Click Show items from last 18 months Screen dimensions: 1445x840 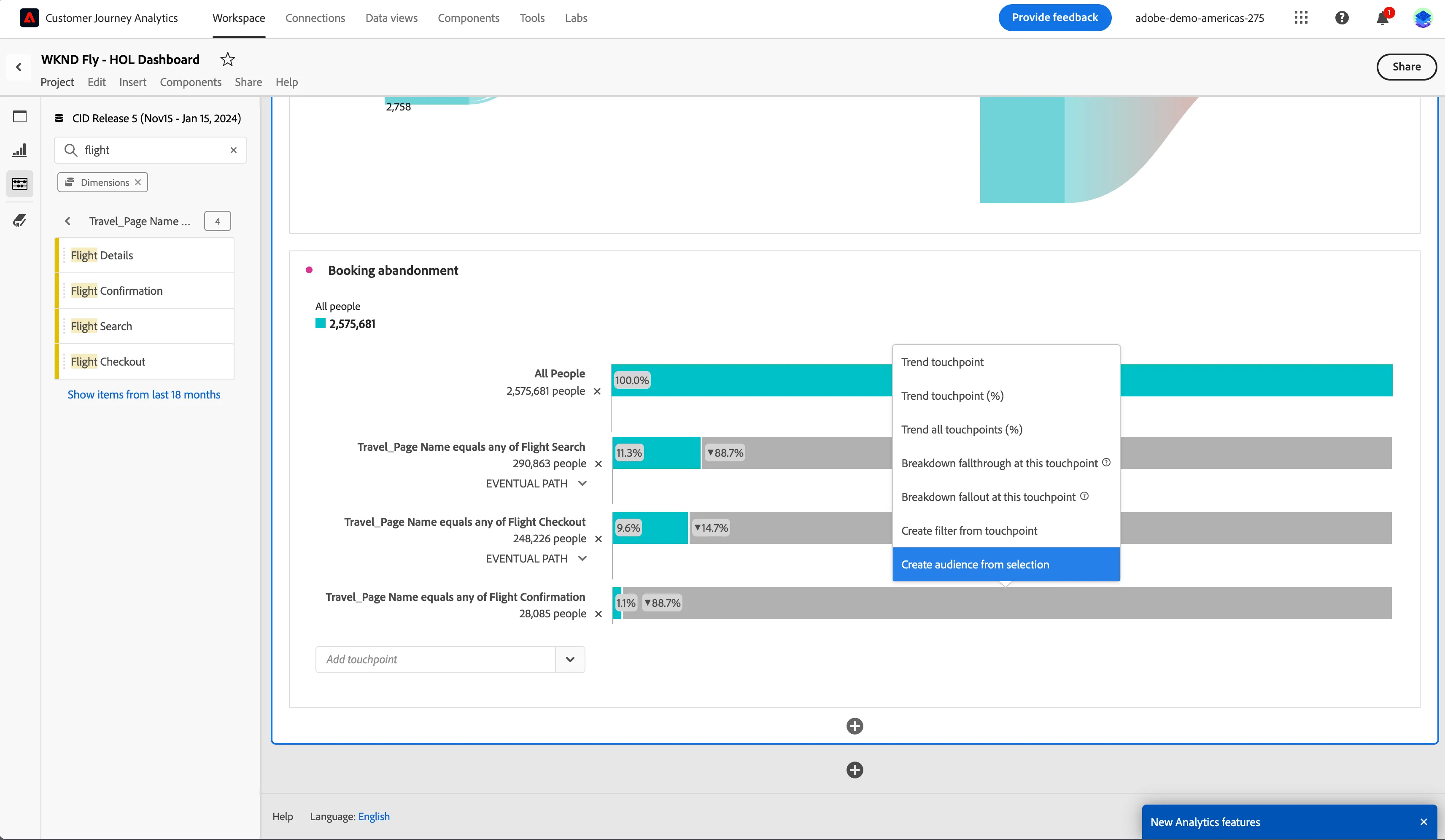(144, 394)
